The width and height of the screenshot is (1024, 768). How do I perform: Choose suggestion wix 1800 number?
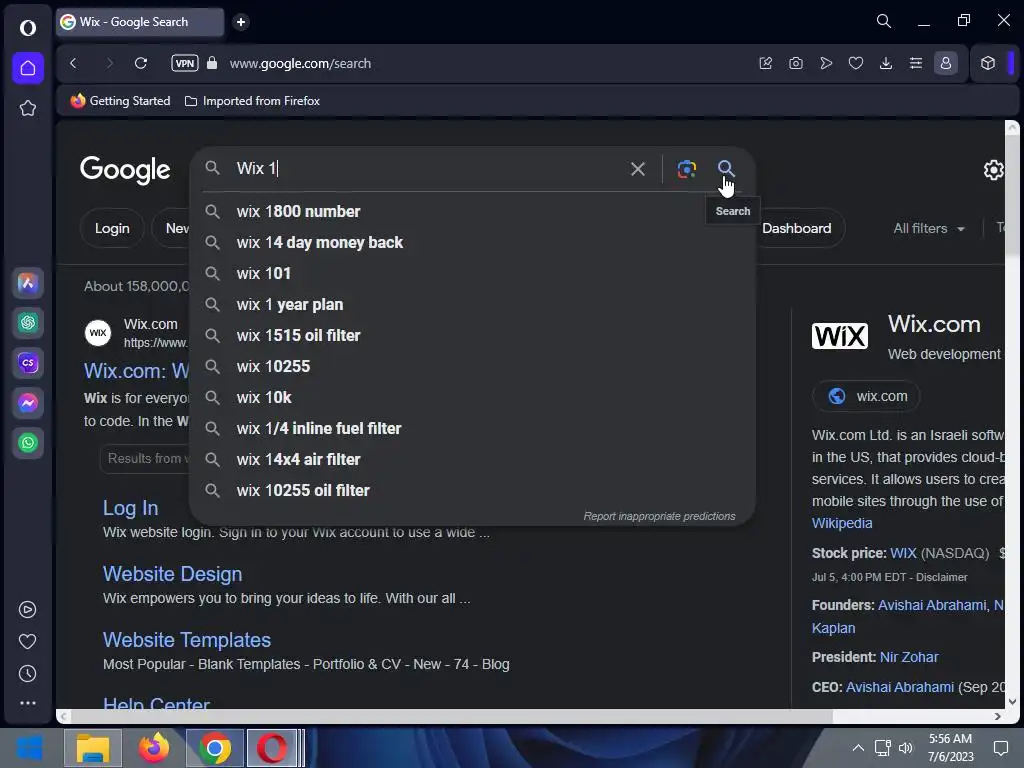(x=472, y=212)
